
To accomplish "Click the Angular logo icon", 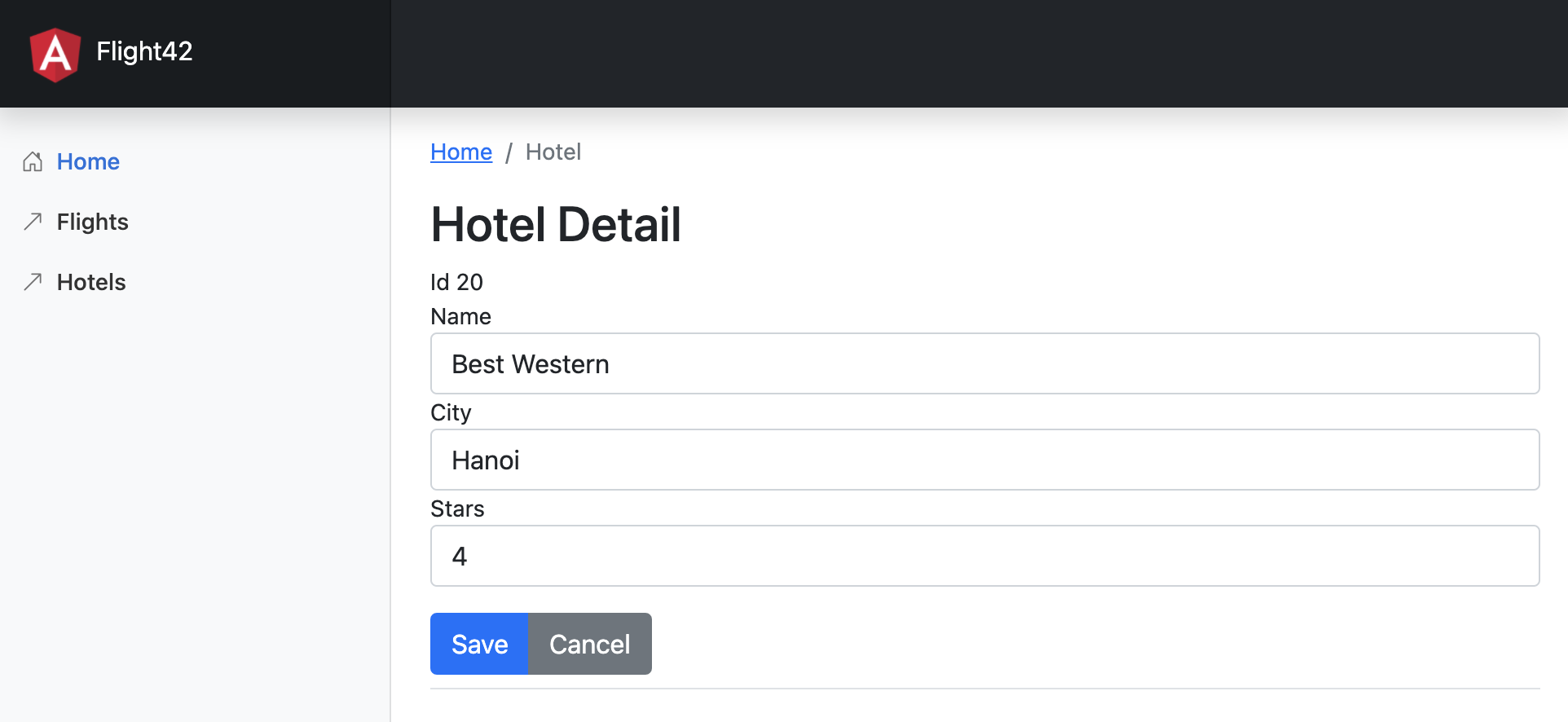I will tap(55, 54).
